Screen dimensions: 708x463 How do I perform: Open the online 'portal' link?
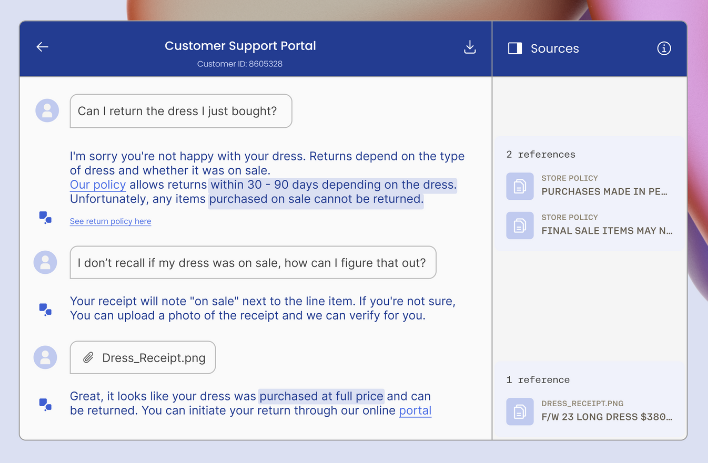coord(415,411)
